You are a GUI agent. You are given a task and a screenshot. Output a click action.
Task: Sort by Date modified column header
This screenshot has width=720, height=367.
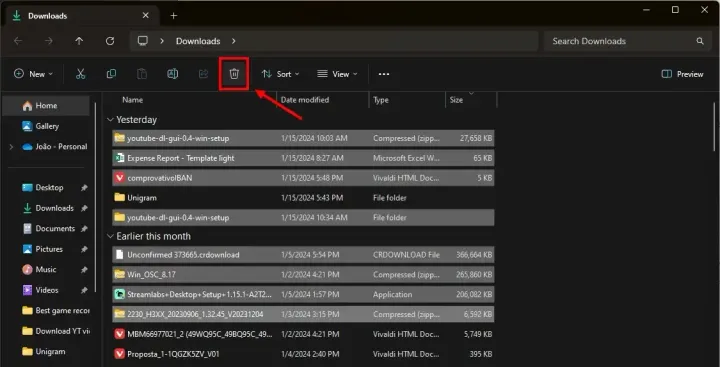click(x=305, y=100)
